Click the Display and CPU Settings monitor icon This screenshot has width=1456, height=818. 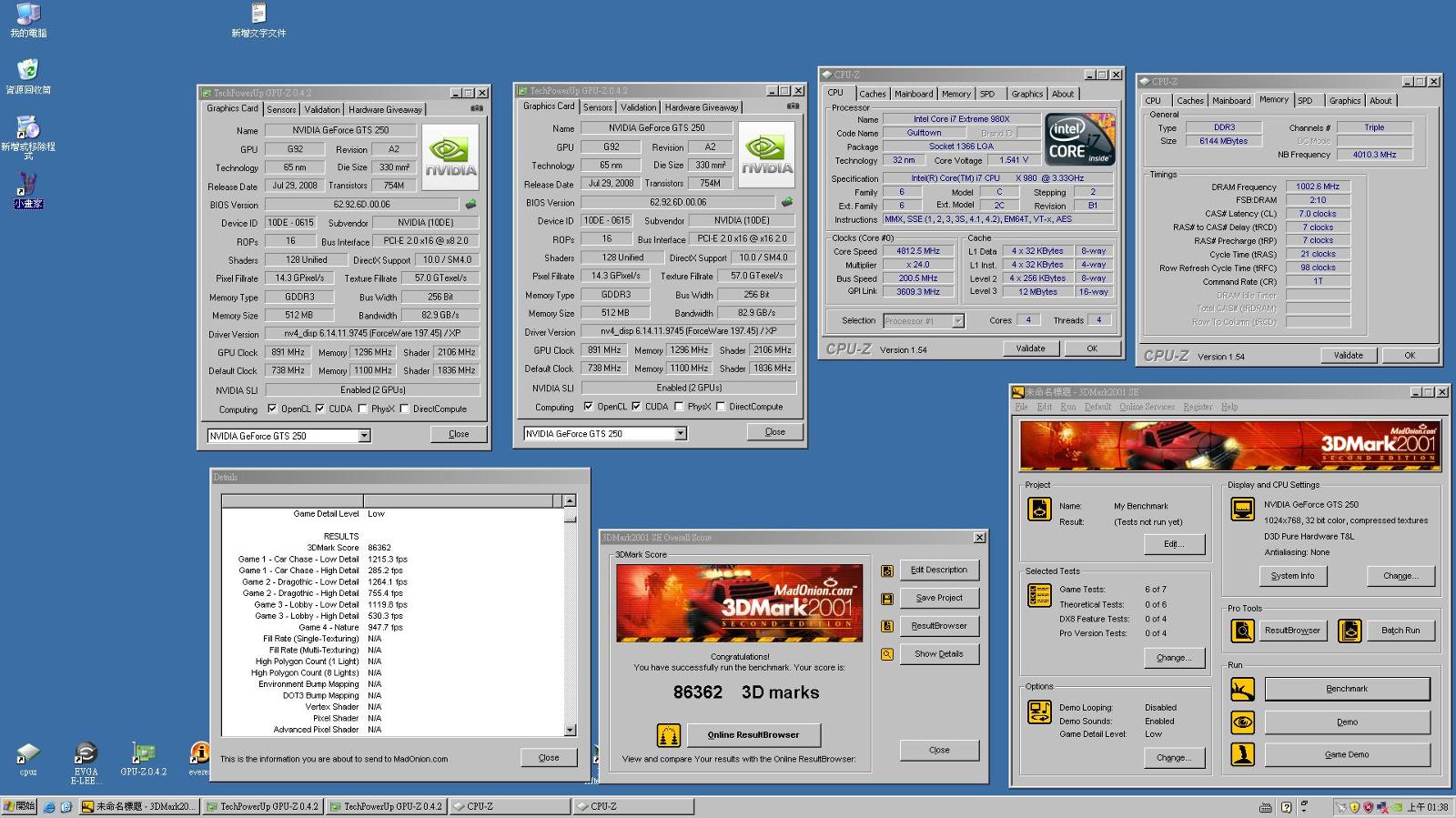click(x=1242, y=509)
